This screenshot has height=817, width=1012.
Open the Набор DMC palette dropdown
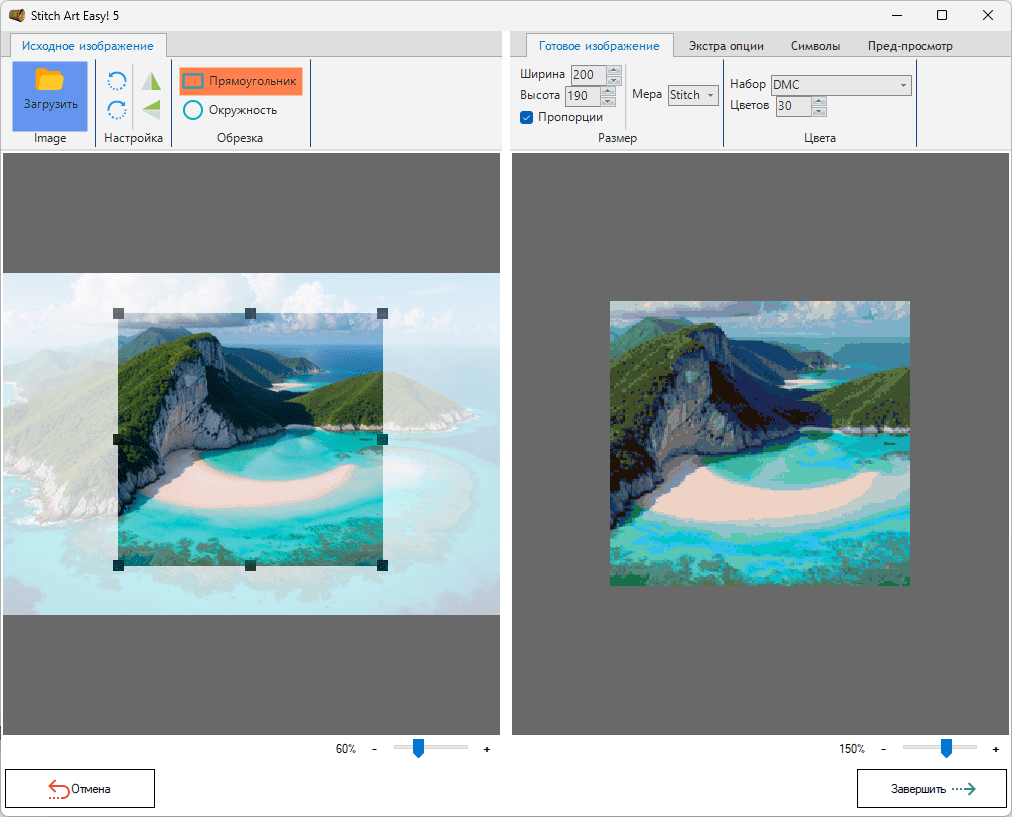coord(841,85)
